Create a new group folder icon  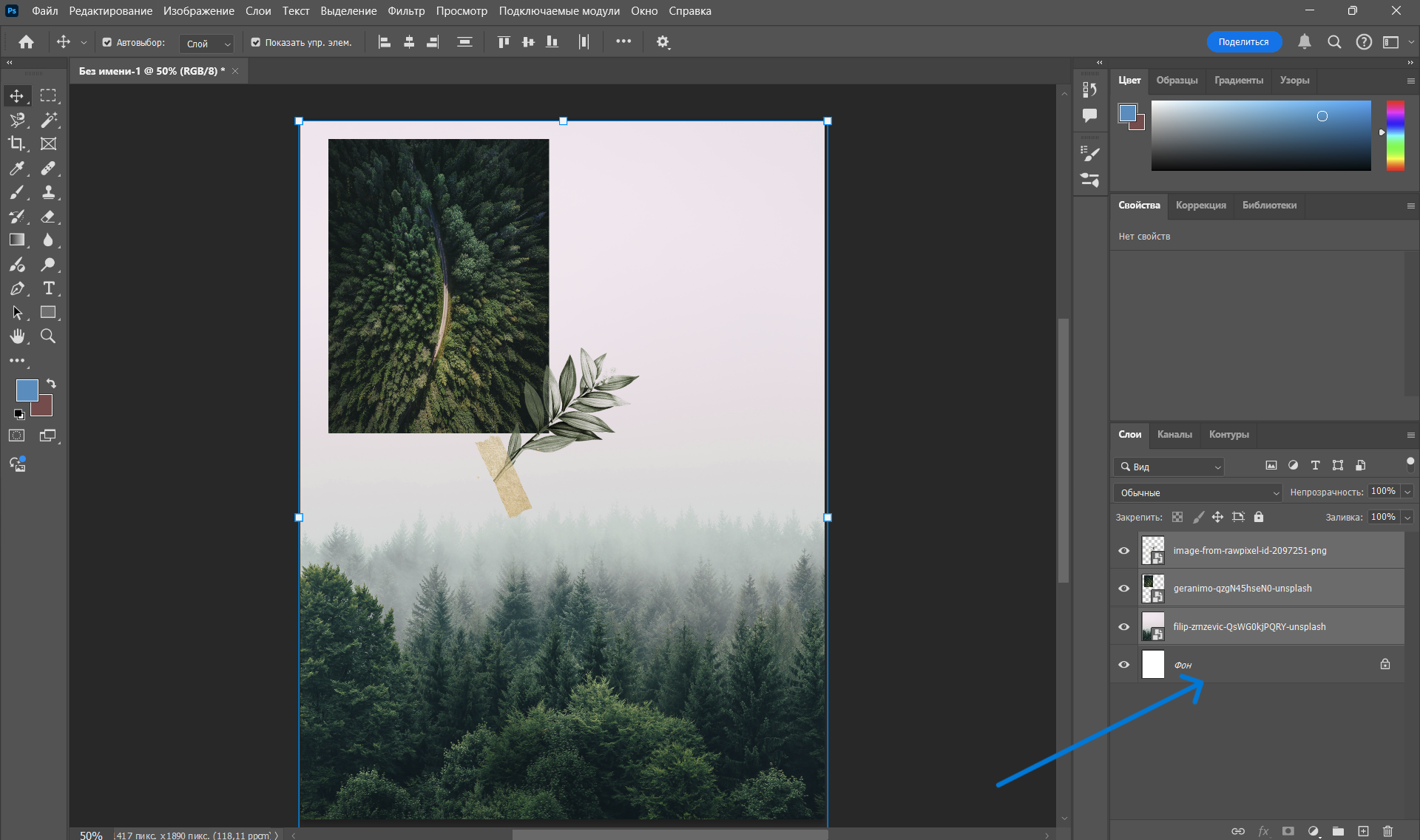coord(1338,831)
